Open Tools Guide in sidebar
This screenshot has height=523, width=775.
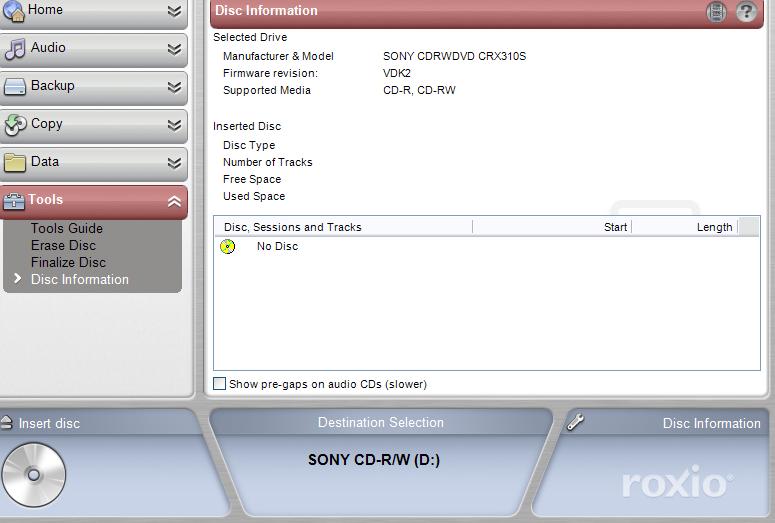[x=67, y=228]
